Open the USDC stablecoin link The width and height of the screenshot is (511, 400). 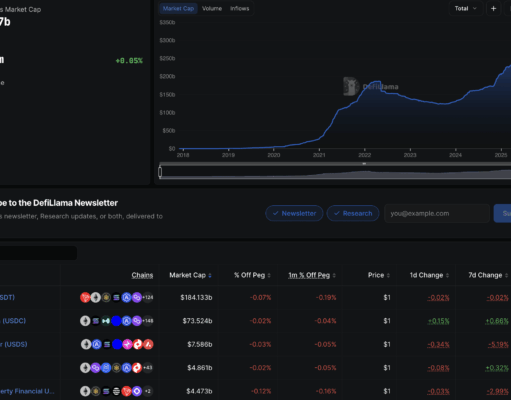(13, 321)
